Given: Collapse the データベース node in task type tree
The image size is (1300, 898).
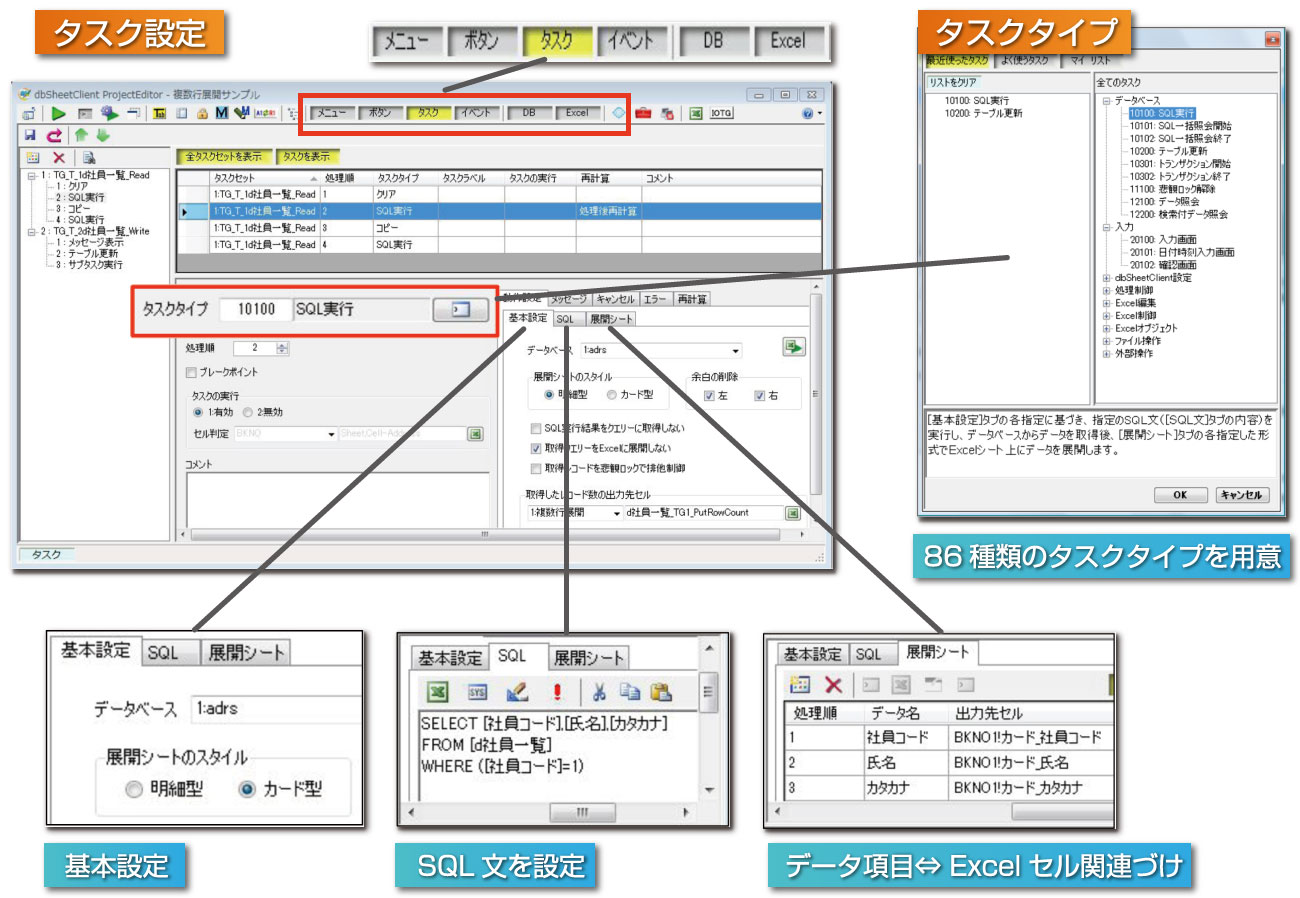Looking at the screenshot, I should click(x=1105, y=101).
